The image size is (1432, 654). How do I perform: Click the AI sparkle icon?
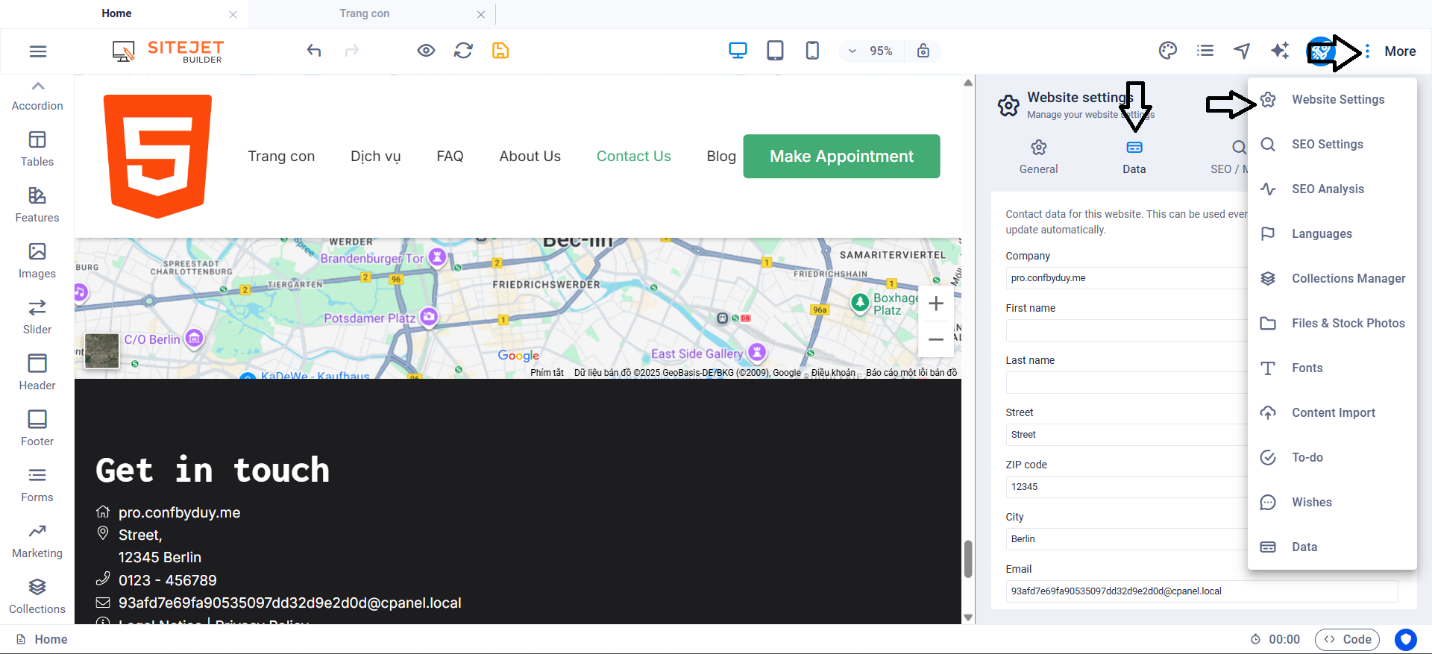(1279, 51)
